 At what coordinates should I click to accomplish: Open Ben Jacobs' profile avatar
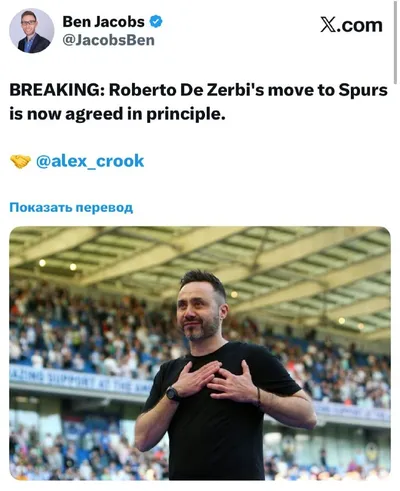coord(32,31)
